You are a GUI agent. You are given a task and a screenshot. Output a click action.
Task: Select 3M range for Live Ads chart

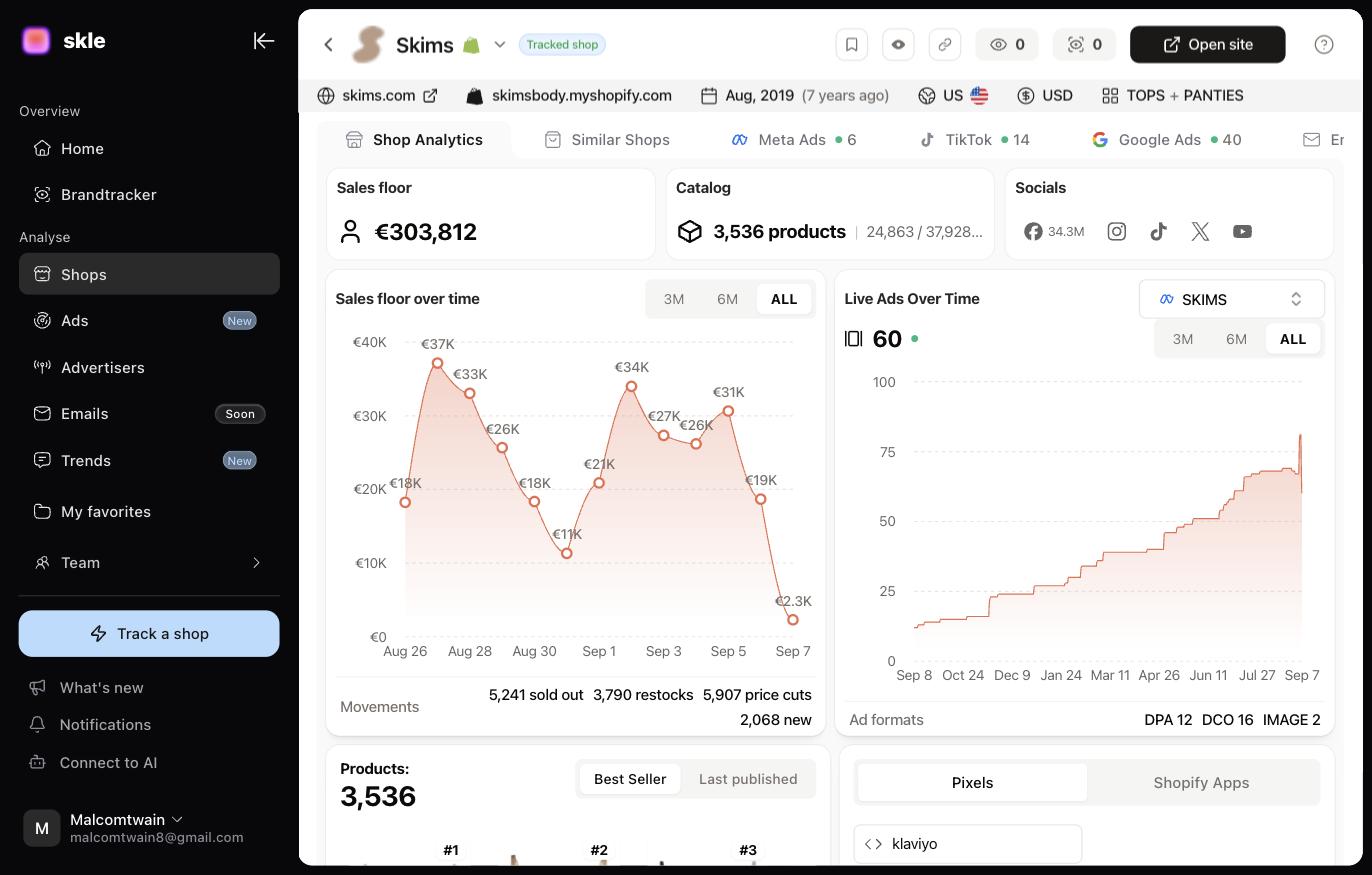(x=1183, y=339)
